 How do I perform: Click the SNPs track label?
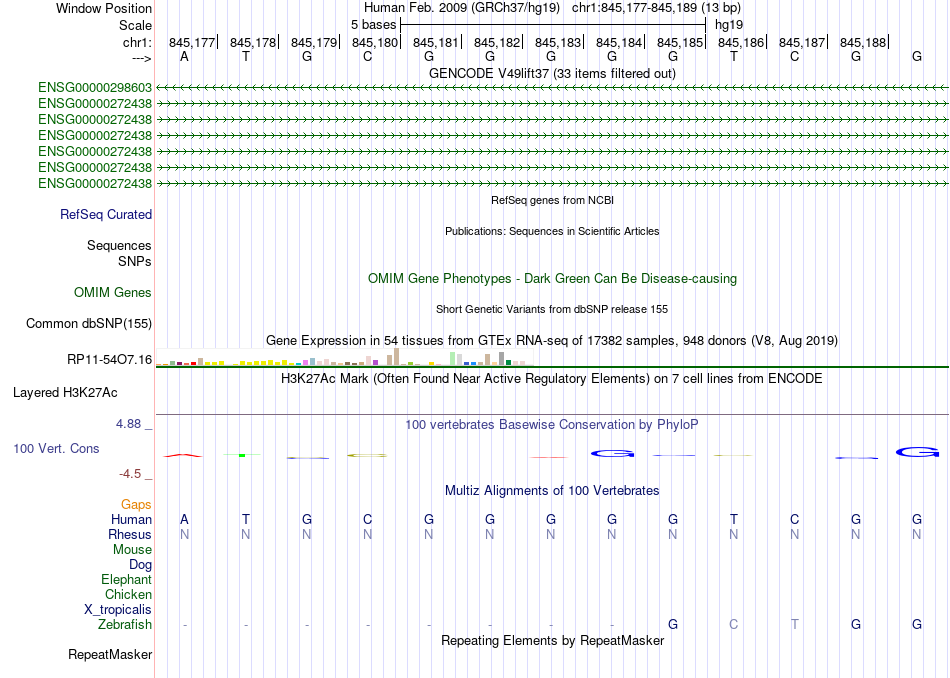(x=135, y=261)
